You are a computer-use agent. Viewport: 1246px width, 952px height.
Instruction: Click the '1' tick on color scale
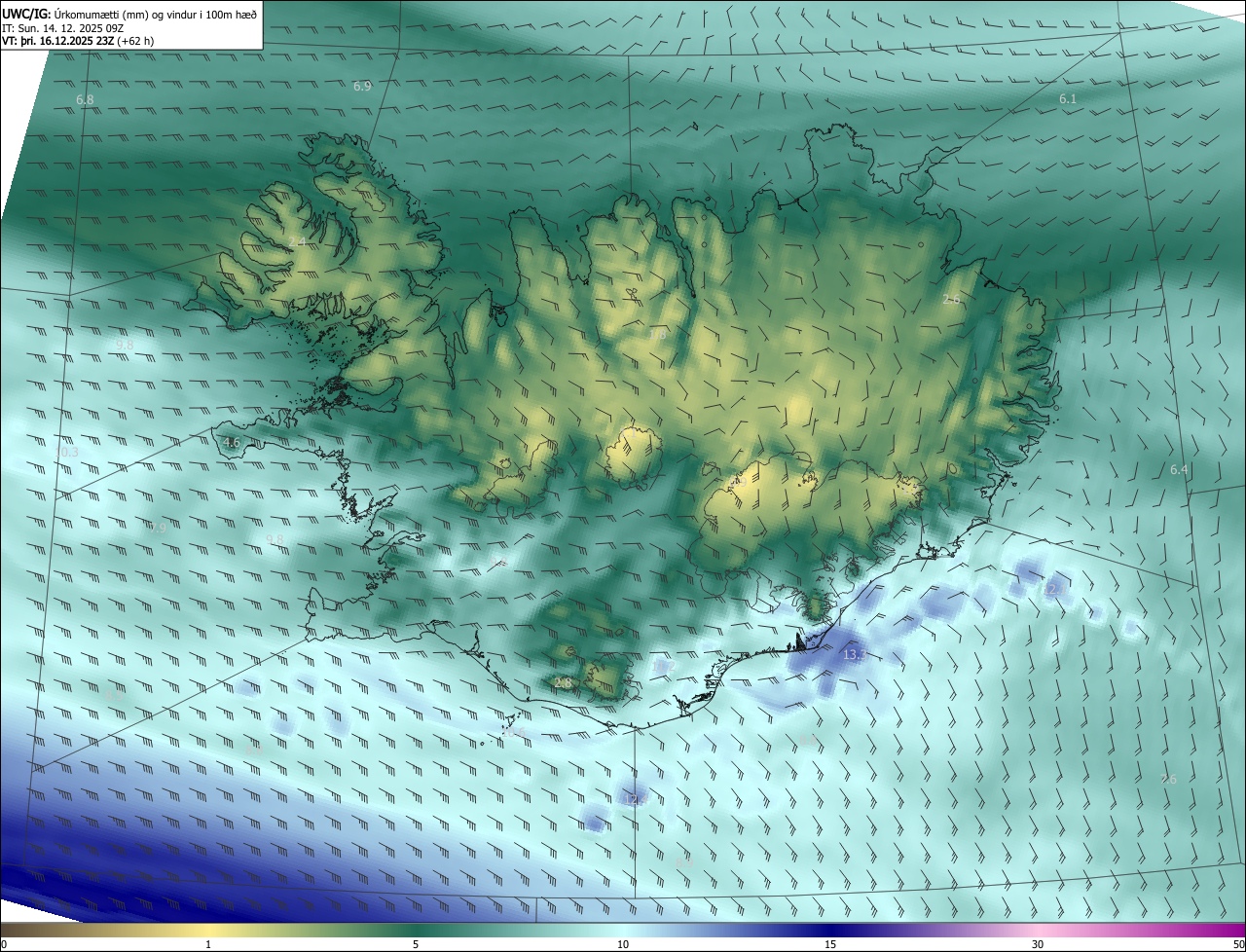[x=208, y=944]
